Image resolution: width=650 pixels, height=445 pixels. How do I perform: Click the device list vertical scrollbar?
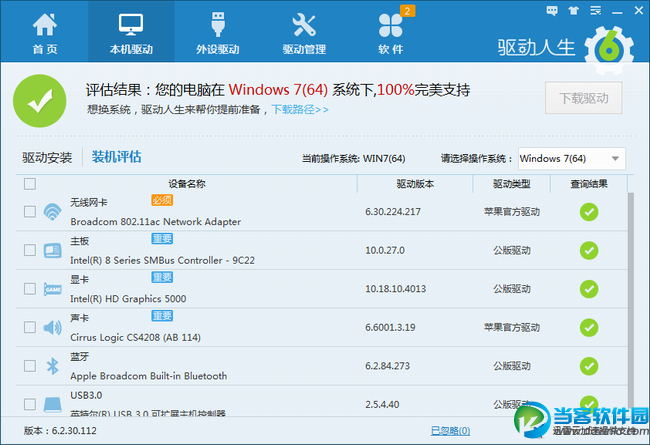click(631, 299)
